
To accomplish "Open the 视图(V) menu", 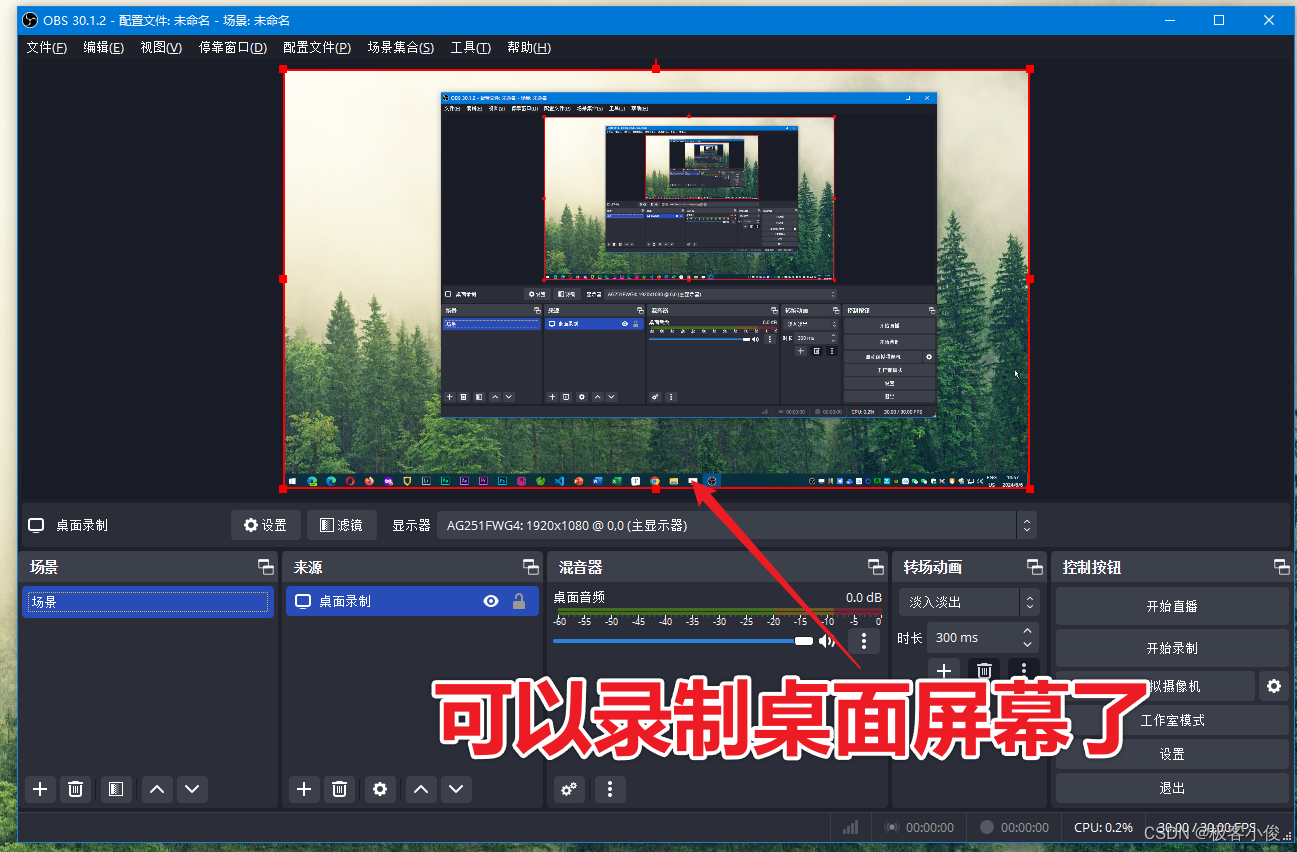I will tap(161, 47).
